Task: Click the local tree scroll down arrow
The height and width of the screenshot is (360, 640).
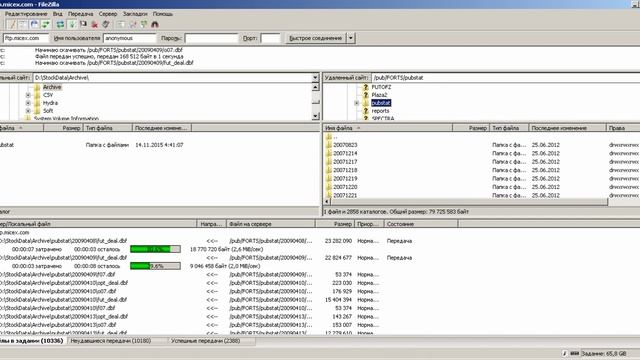Action: (x=316, y=116)
